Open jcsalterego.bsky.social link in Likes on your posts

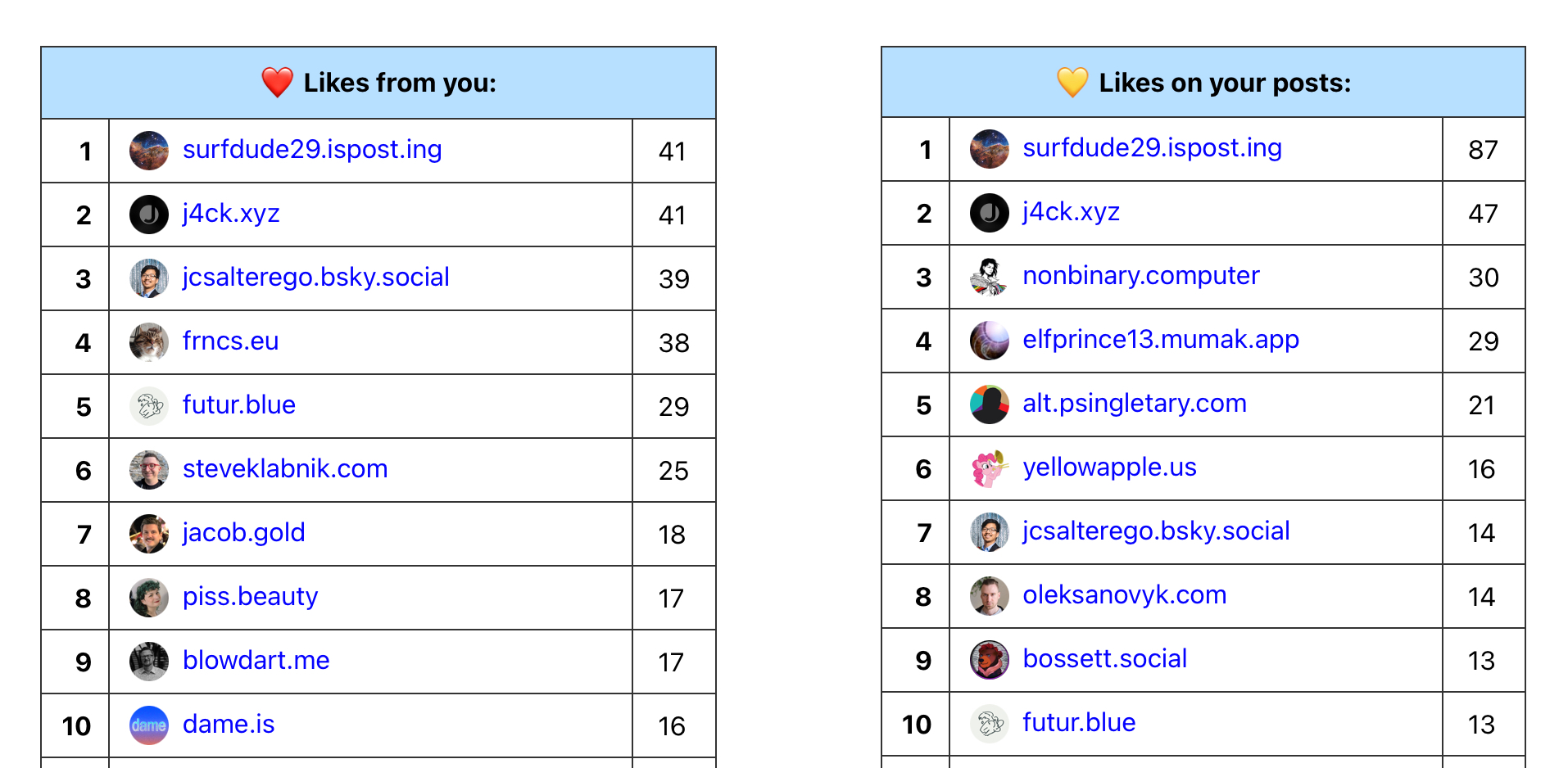click(1156, 531)
